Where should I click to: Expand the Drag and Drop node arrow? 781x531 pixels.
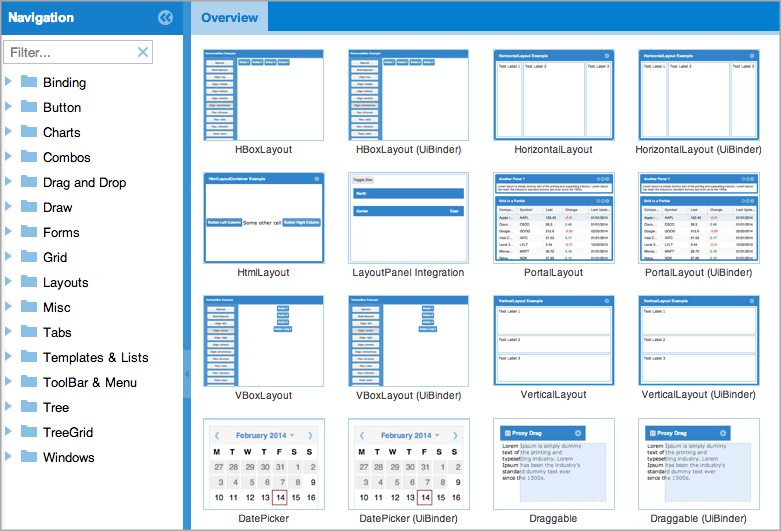(x=8, y=181)
